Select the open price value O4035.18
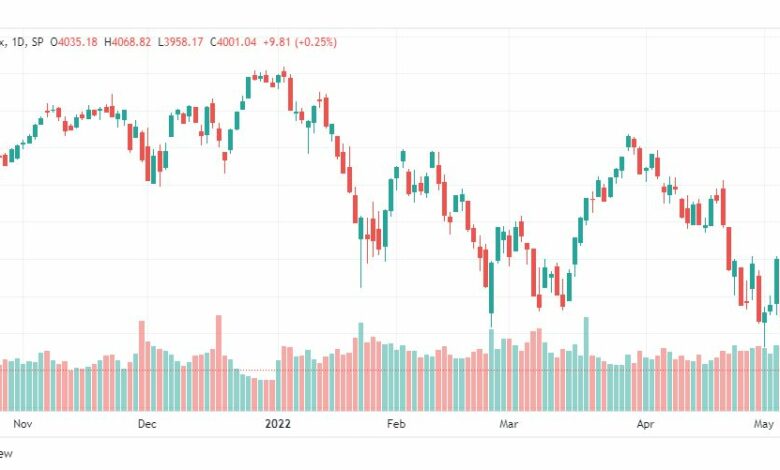Image resolution: width=780 pixels, height=470 pixels. [x=74, y=42]
